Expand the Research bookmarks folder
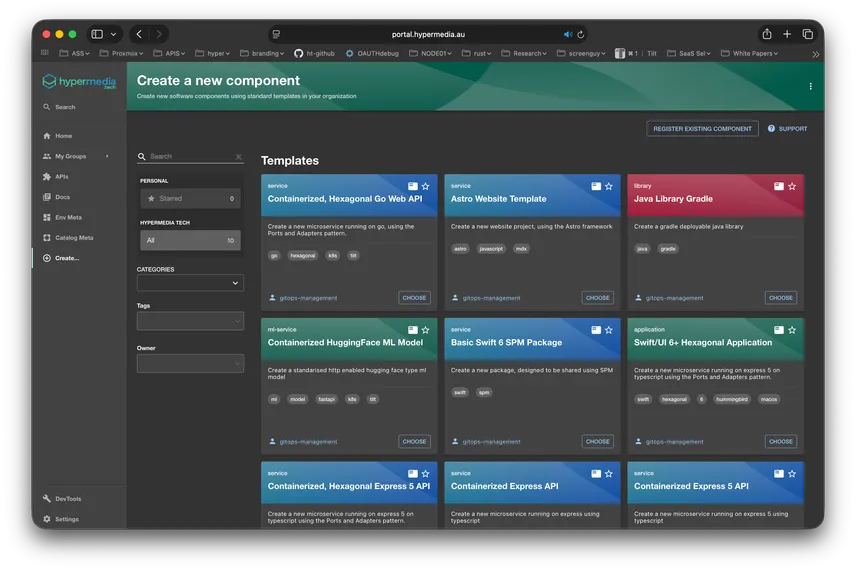Image resolution: width=856 pixels, height=570 pixels. coord(524,54)
